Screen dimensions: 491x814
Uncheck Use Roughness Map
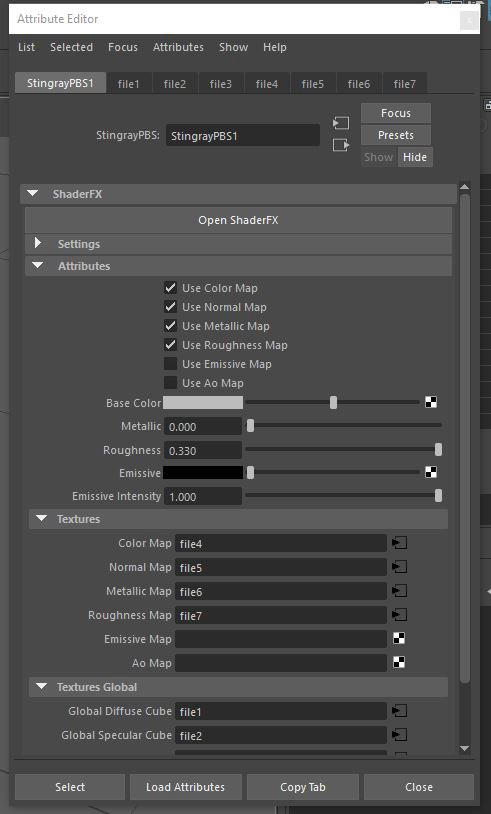click(170, 345)
